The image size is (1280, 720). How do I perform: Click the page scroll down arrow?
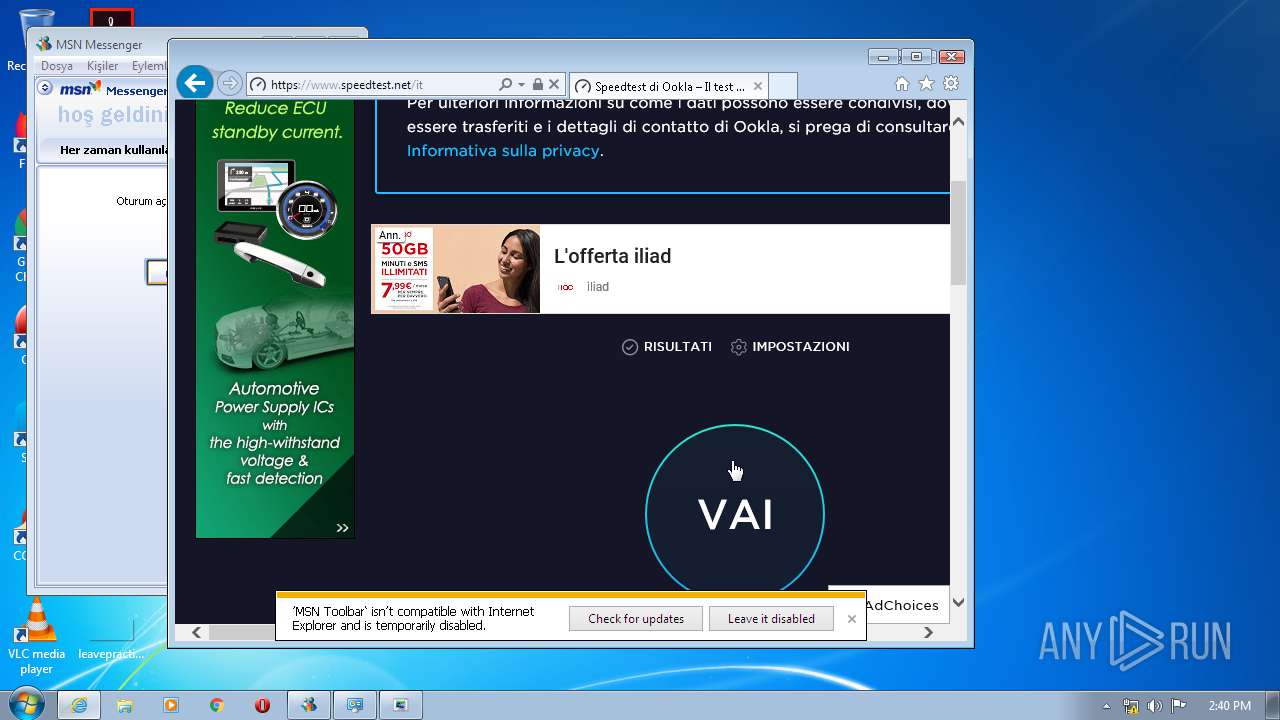pos(958,602)
